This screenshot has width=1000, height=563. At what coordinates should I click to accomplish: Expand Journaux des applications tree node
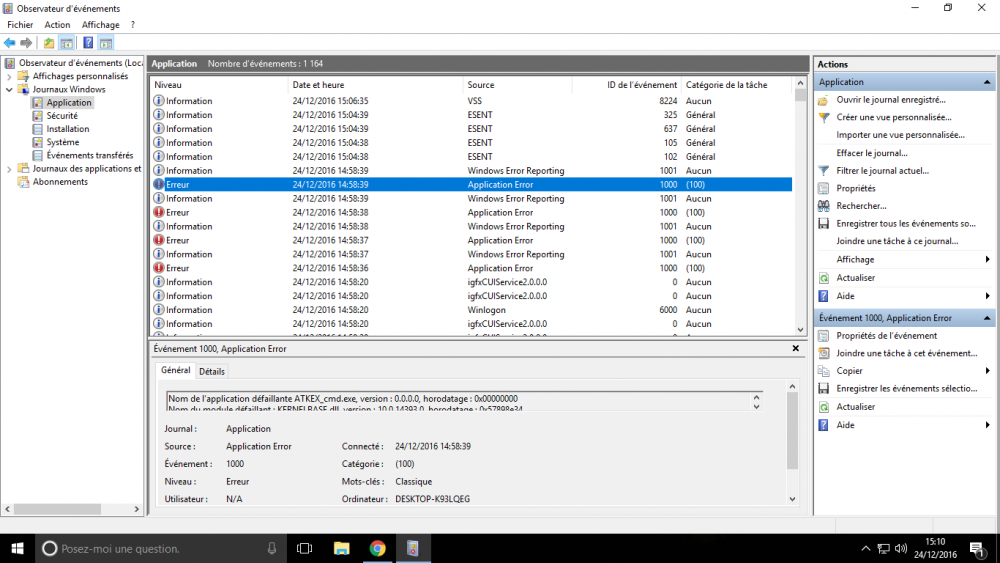[10, 169]
